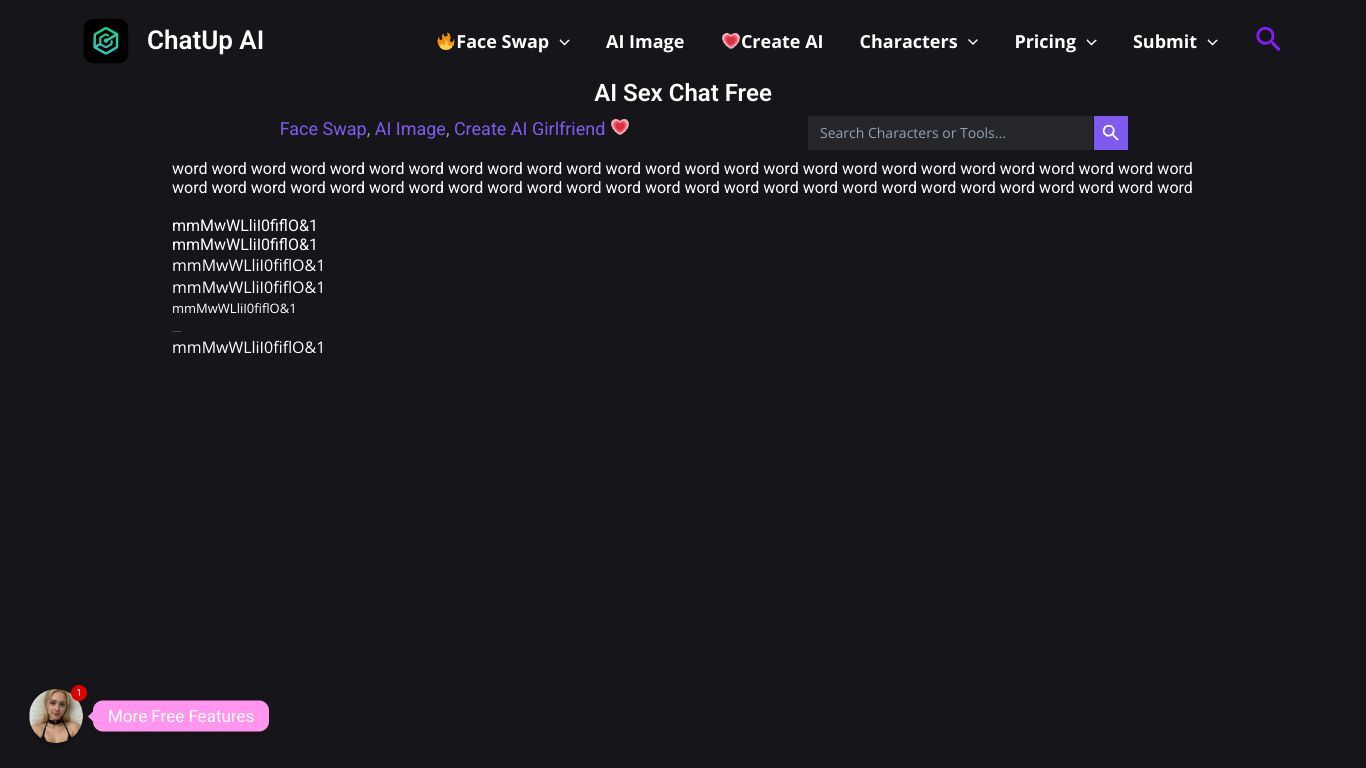Click the red notification badge on avatar
The width and height of the screenshot is (1366, 768).
79,693
